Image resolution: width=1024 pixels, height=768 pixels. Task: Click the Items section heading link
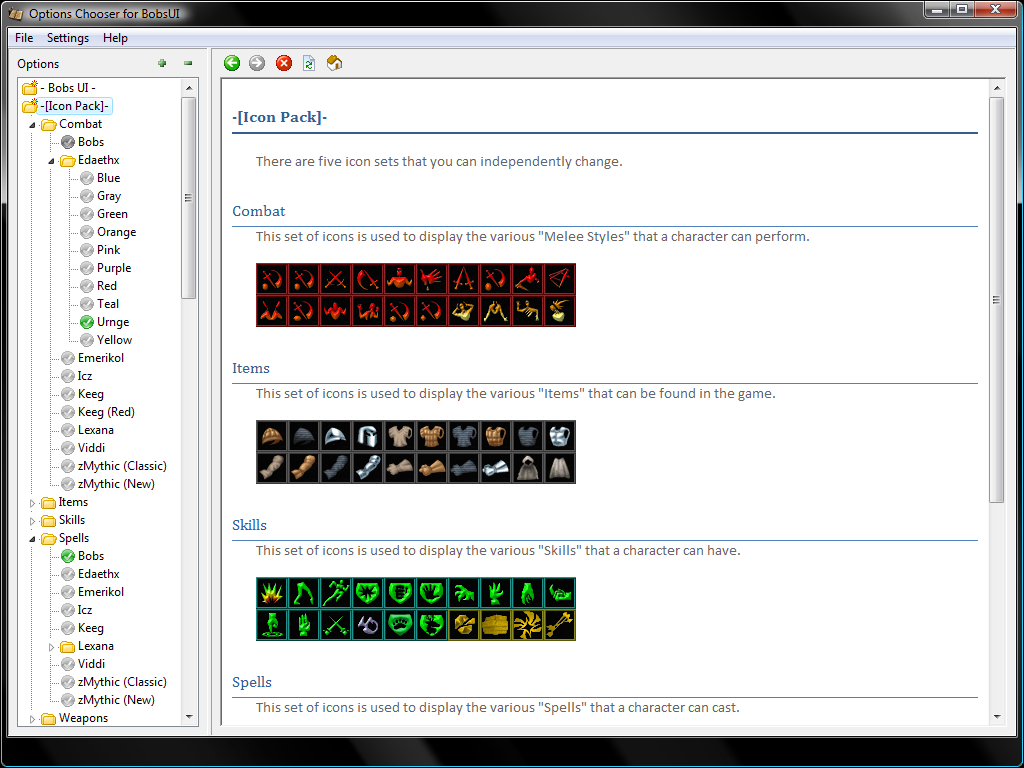pyautogui.click(x=251, y=368)
